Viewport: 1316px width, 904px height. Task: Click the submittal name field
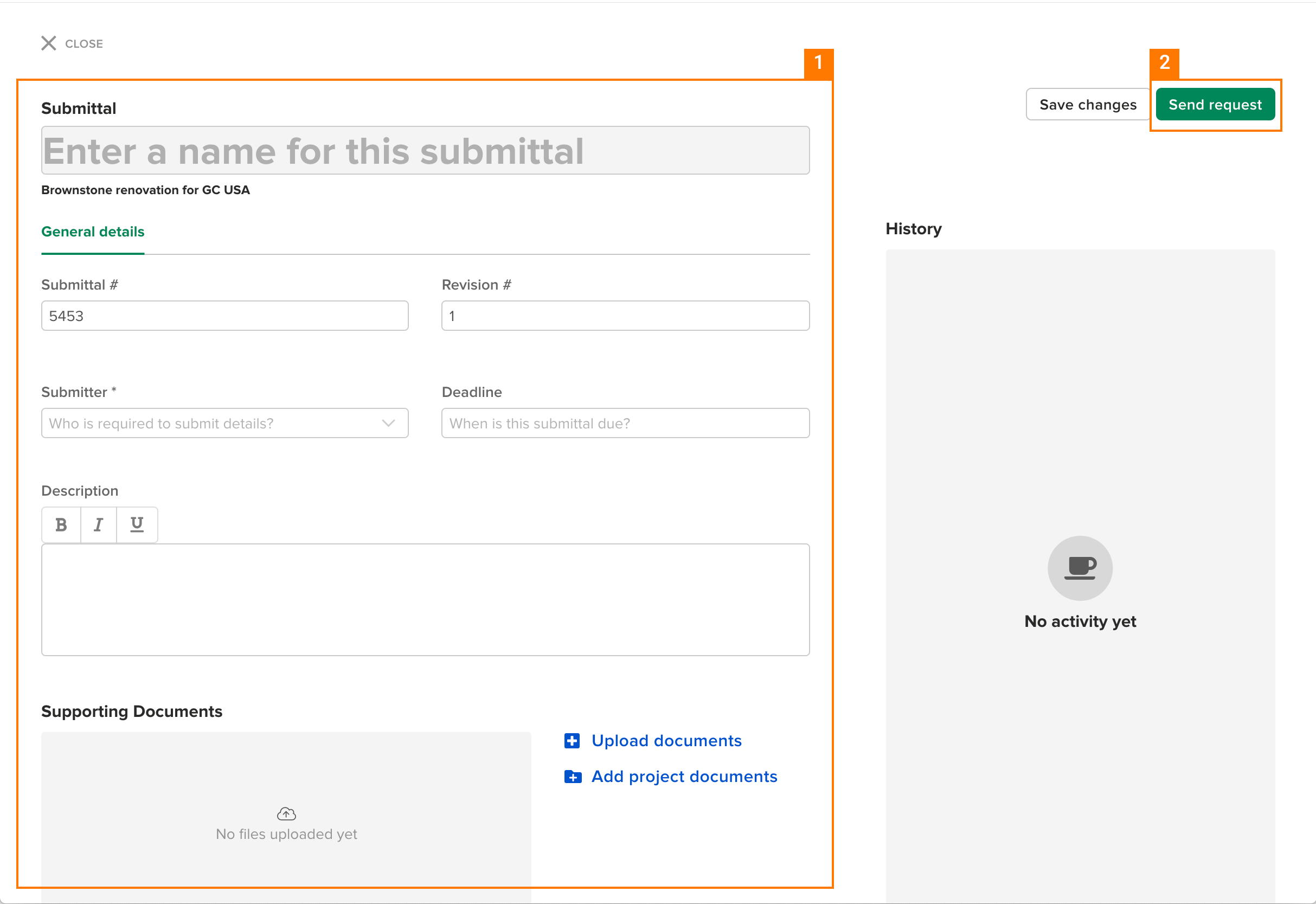[x=425, y=151]
